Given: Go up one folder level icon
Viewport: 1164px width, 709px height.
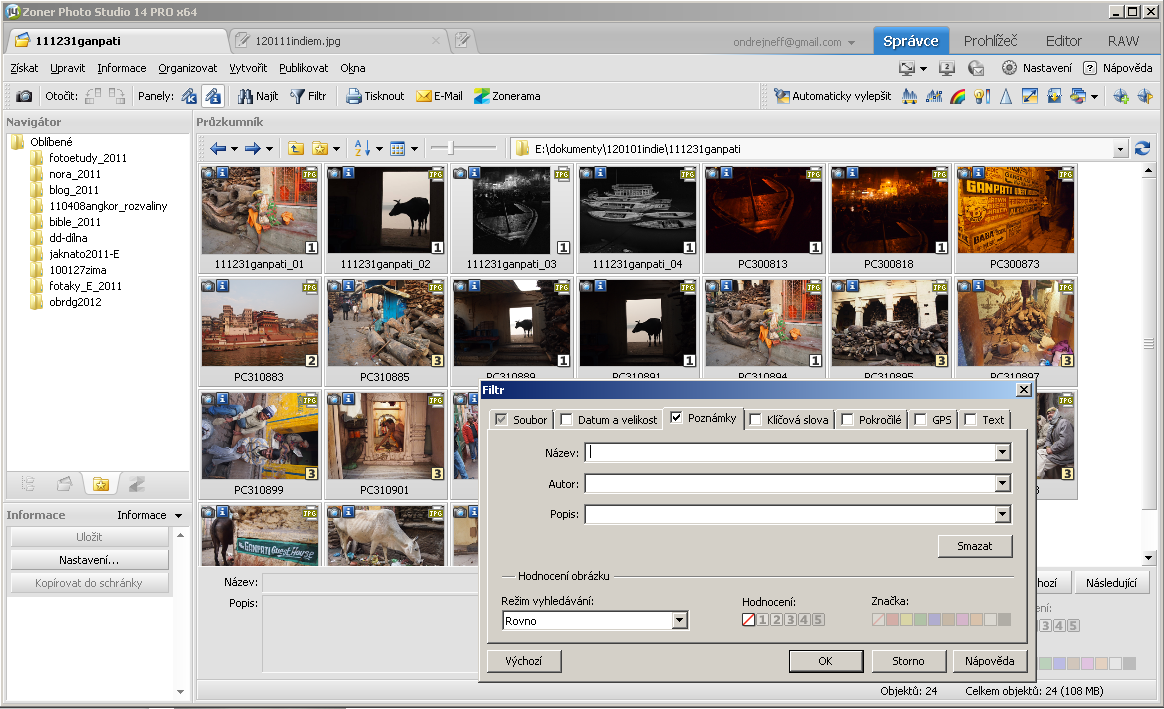Looking at the screenshot, I should click(x=296, y=149).
